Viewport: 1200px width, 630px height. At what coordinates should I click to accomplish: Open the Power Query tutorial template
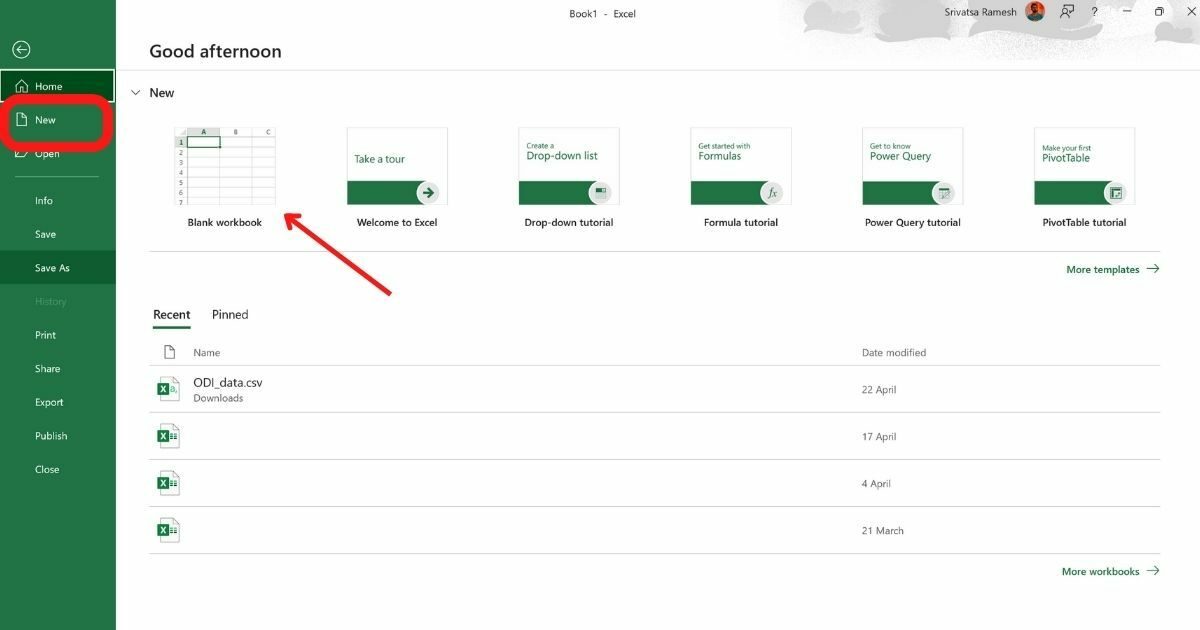(x=912, y=166)
